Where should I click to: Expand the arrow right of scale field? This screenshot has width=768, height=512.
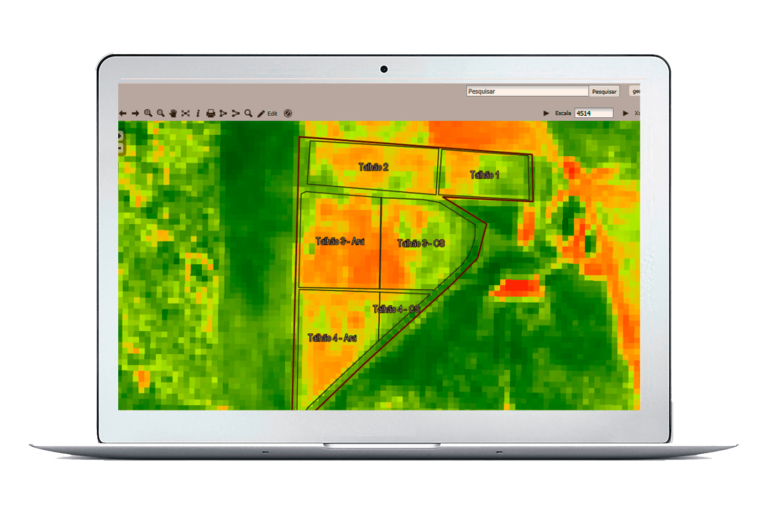(x=626, y=114)
